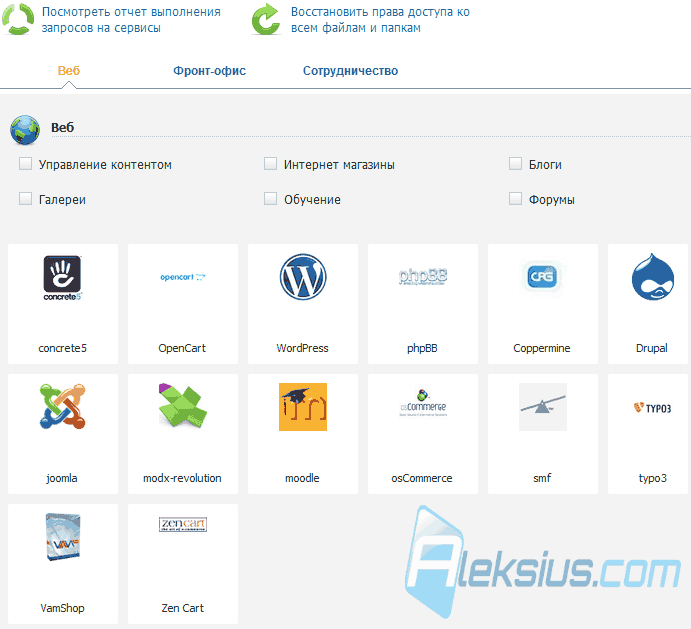This screenshot has width=691, height=629.
Task: Open the modx-revolution green icon
Action: 182,406
